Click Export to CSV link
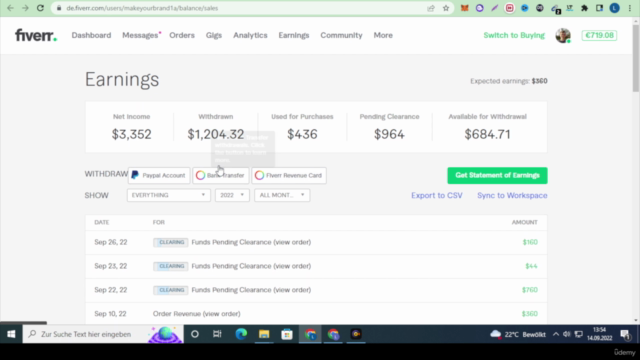Viewport: 640px width, 360px height. (437, 195)
